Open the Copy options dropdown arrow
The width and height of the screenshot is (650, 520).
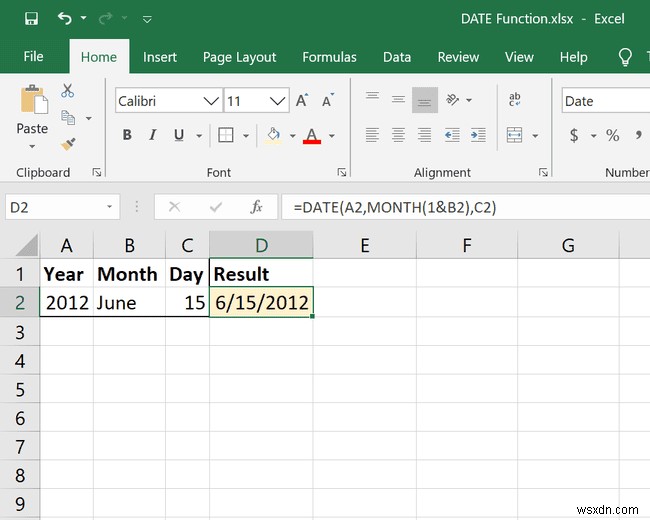coord(89,118)
